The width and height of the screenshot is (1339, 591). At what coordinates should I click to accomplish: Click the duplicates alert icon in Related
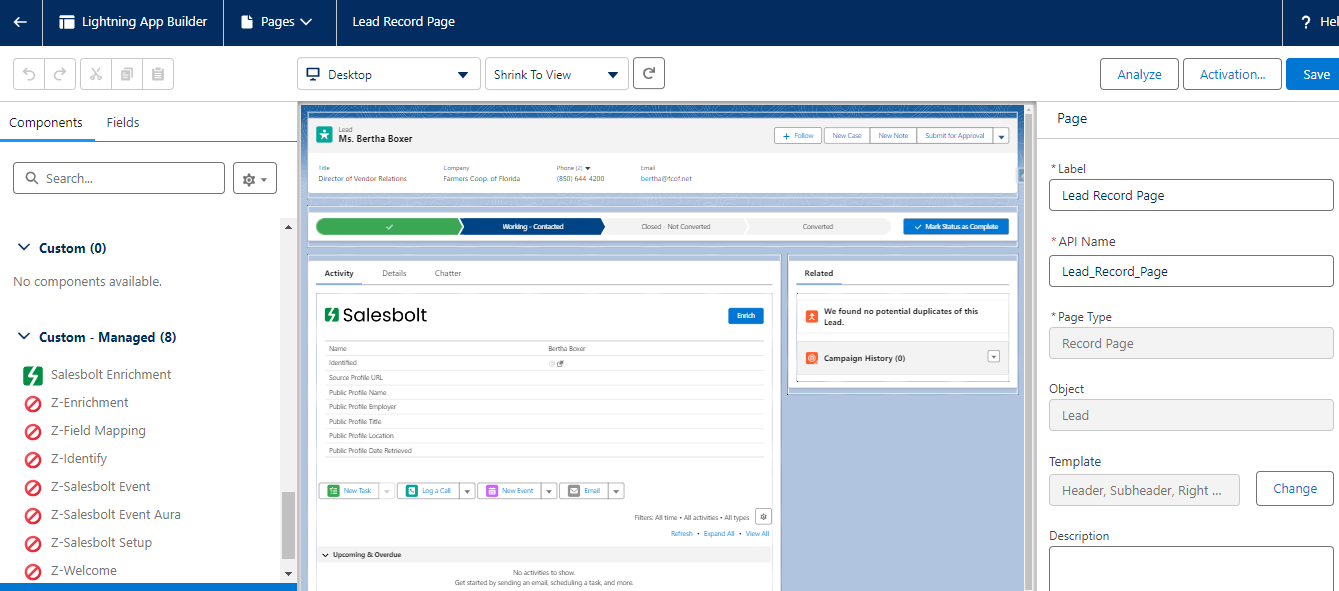(x=812, y=316)
